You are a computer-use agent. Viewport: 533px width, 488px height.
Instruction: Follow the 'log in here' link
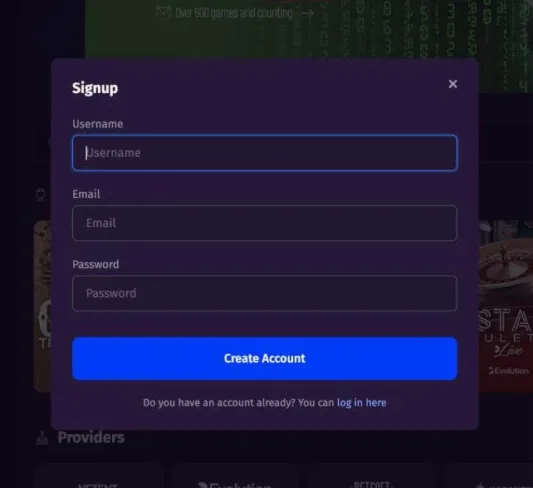click(x=361, y=403)
